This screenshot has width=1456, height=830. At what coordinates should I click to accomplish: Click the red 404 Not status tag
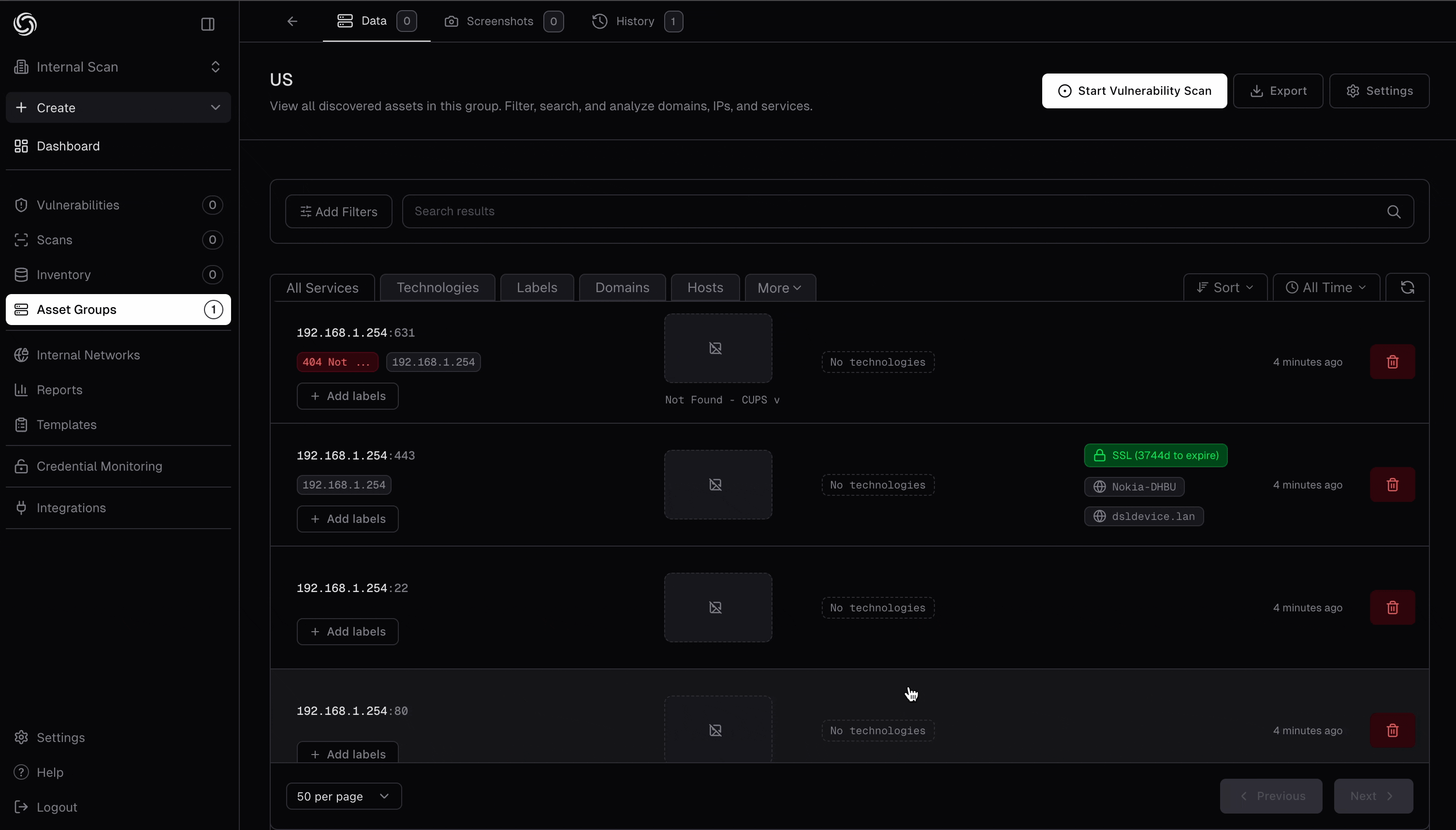click(x=337, y=362)
